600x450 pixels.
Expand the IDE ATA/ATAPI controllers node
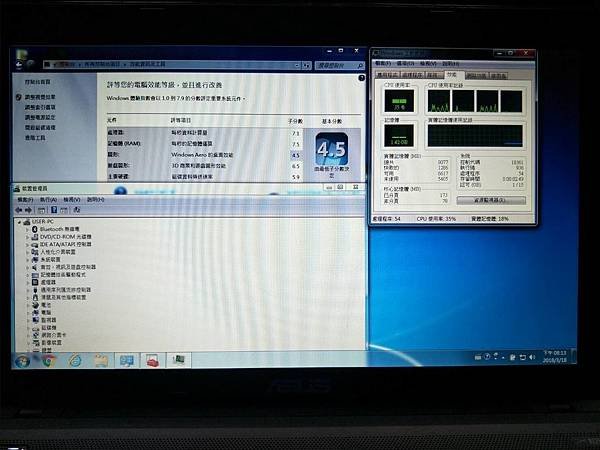[28, 245]
